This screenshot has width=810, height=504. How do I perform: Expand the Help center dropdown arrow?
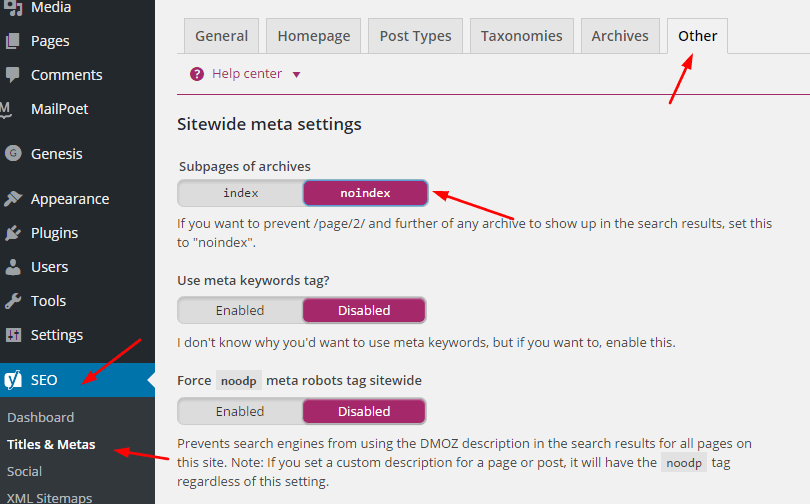297,74
